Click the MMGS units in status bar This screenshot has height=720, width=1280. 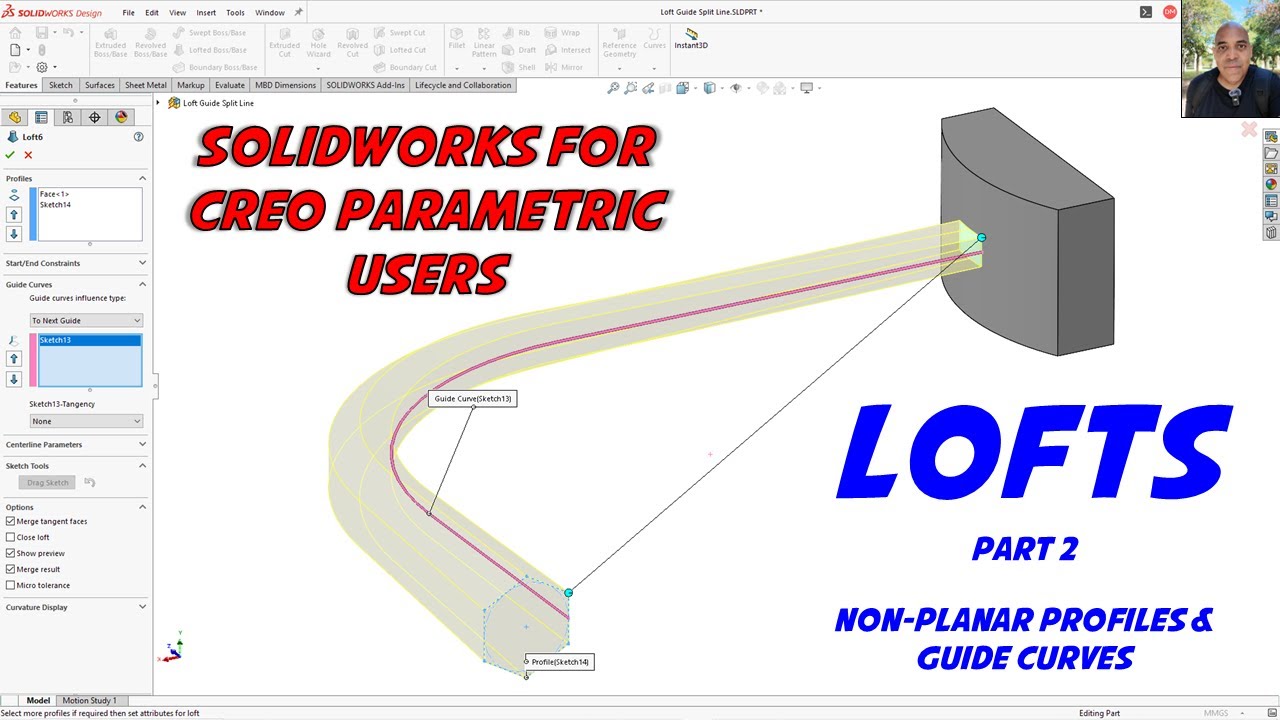coord(1216,713)
